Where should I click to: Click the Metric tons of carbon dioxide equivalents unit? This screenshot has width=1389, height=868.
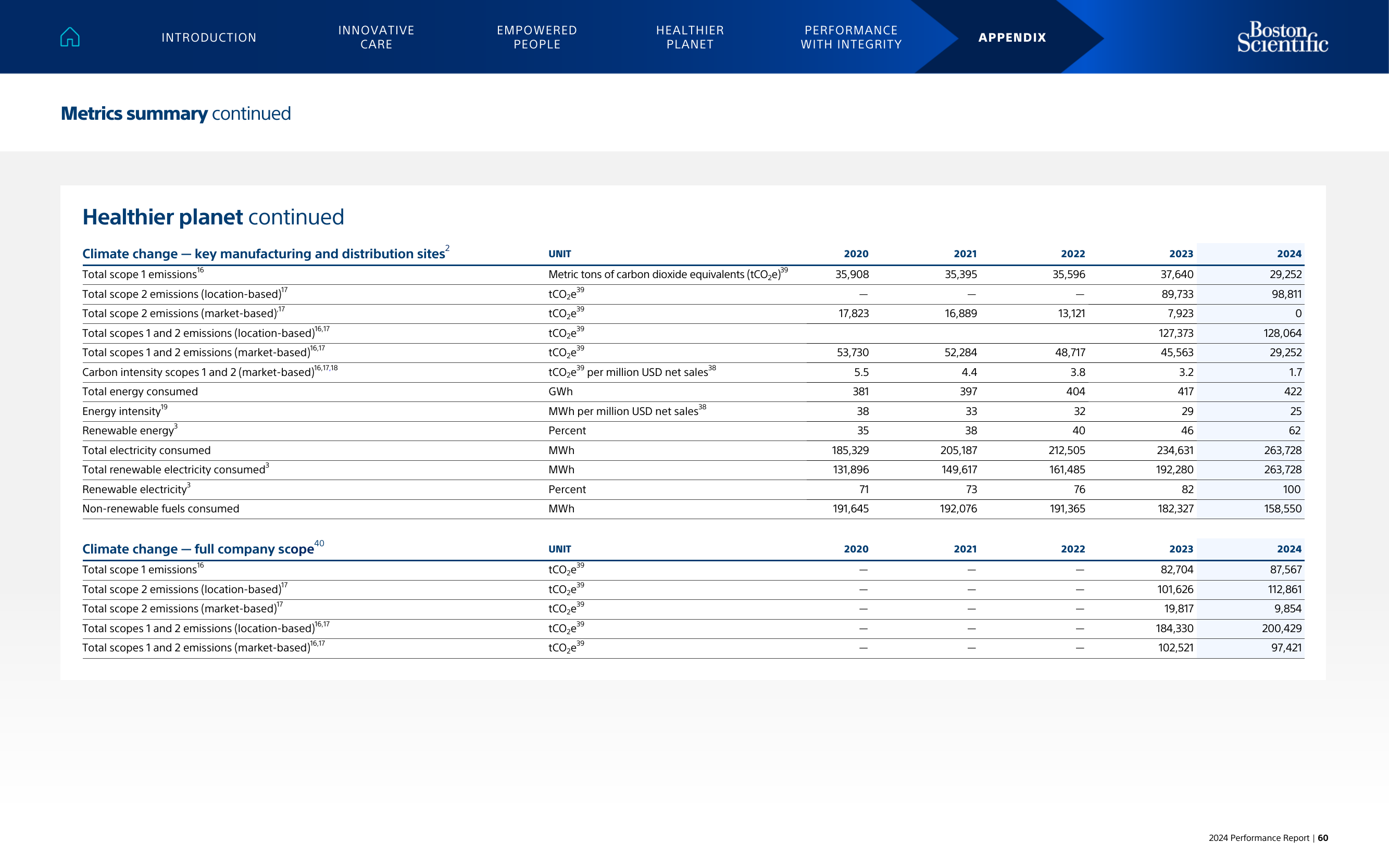[x=668, y=274]
